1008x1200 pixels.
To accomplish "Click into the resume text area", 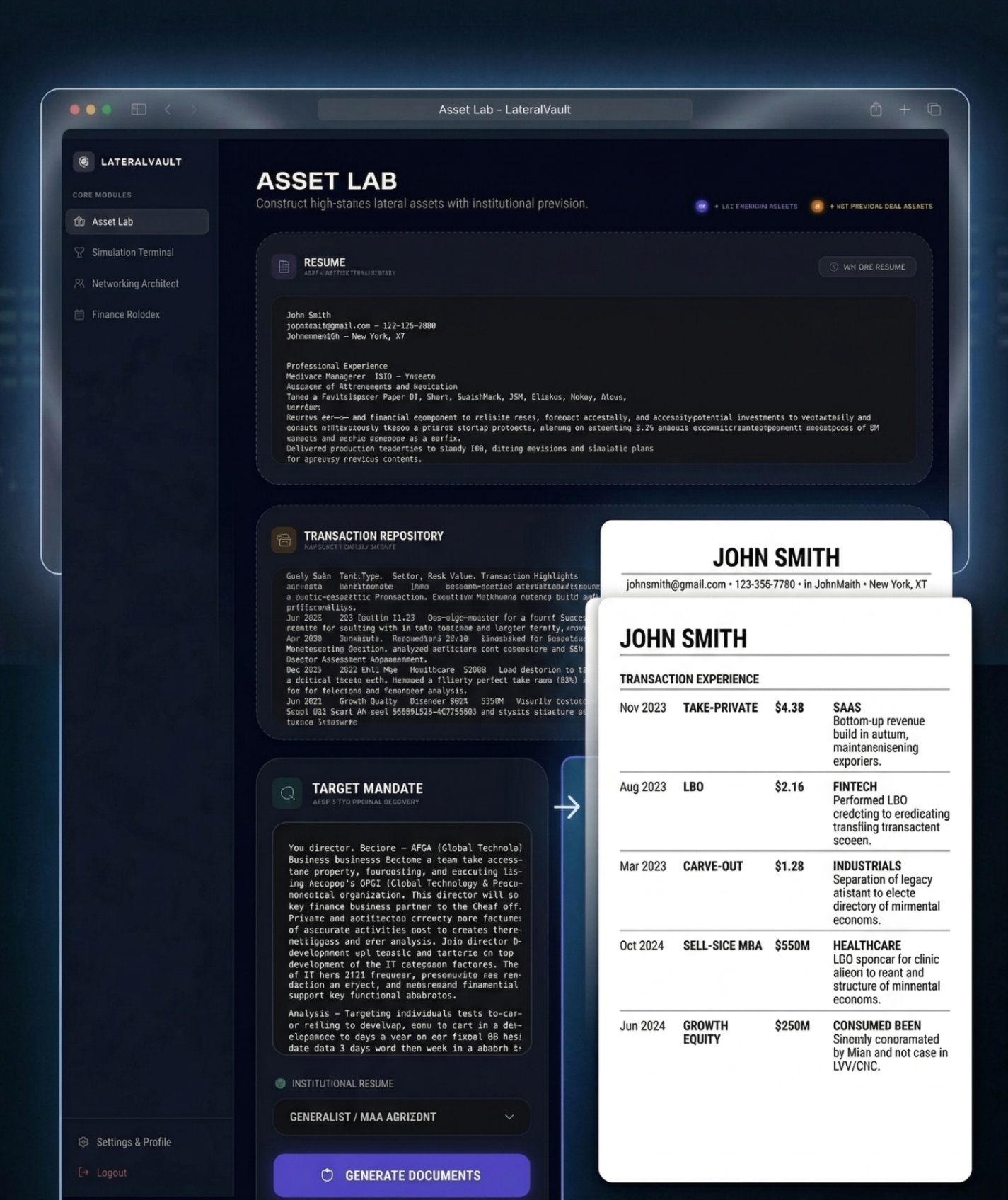I will click(x=593, y=381).
